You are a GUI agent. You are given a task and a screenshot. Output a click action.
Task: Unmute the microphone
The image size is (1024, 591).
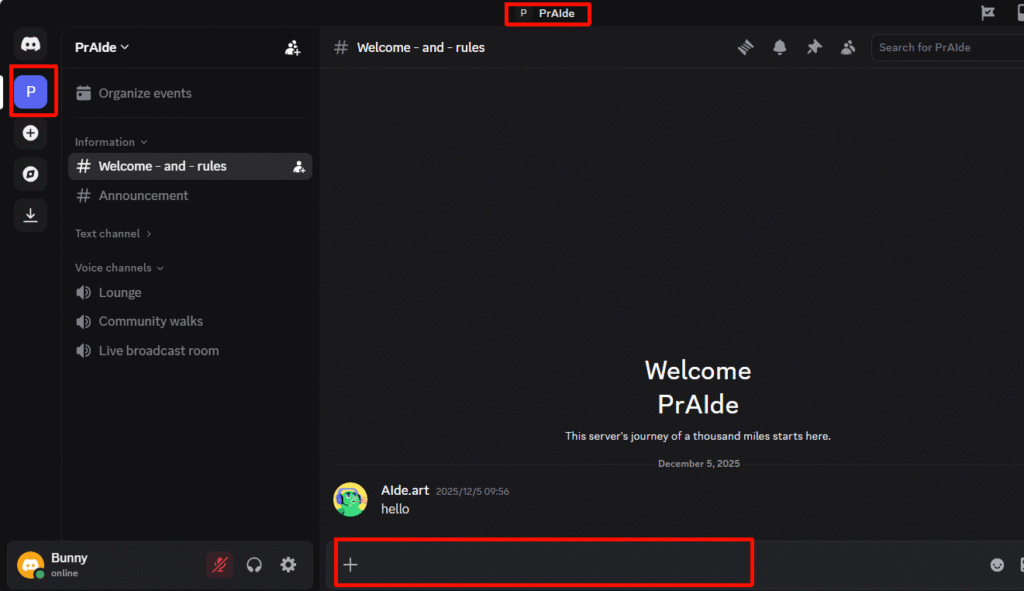click(219, 564)
